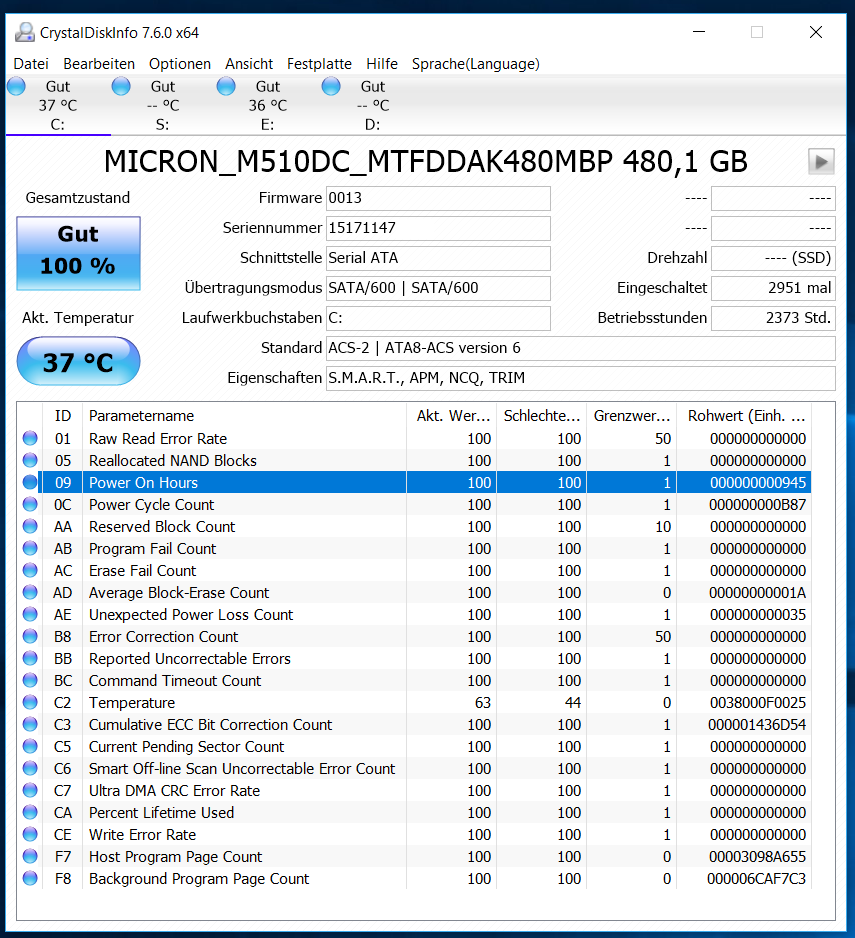The image size is (855, 938).
Task: Click the Schnittstelle field Serial ATA
Action: point(438,258)
